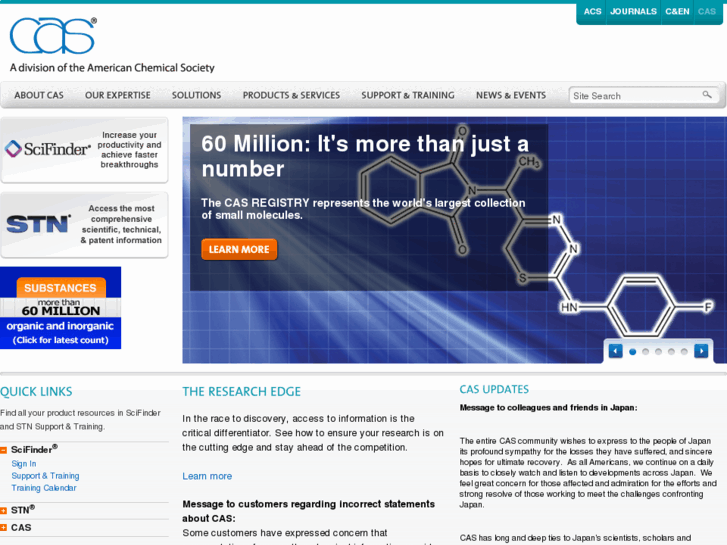Viewport: 727px width, 545px height.
Task: Click 'Message to colleagues and friends in Japan'
Action: tap(548, 408)
